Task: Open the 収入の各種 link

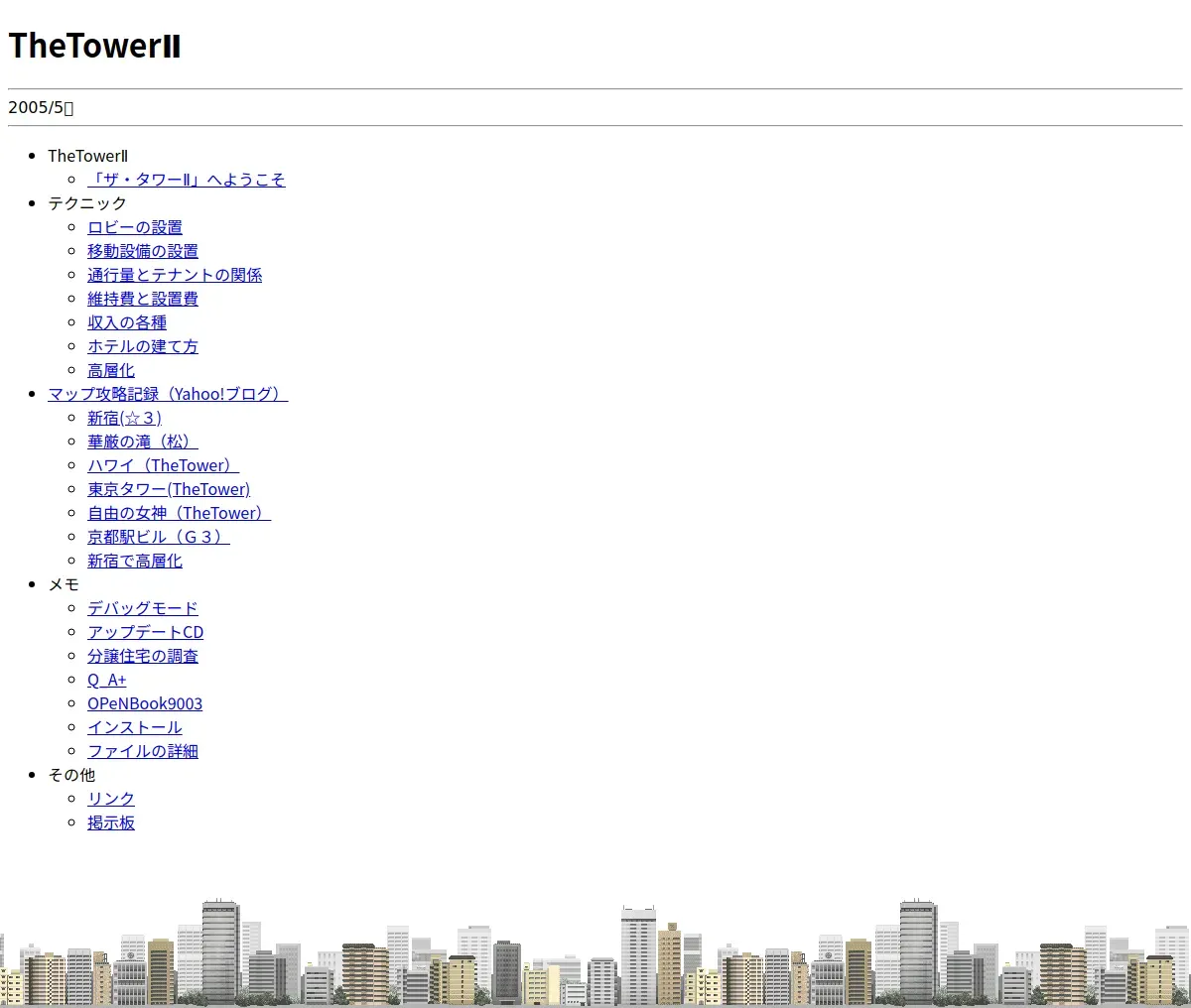Action: (x=127, y=322)
